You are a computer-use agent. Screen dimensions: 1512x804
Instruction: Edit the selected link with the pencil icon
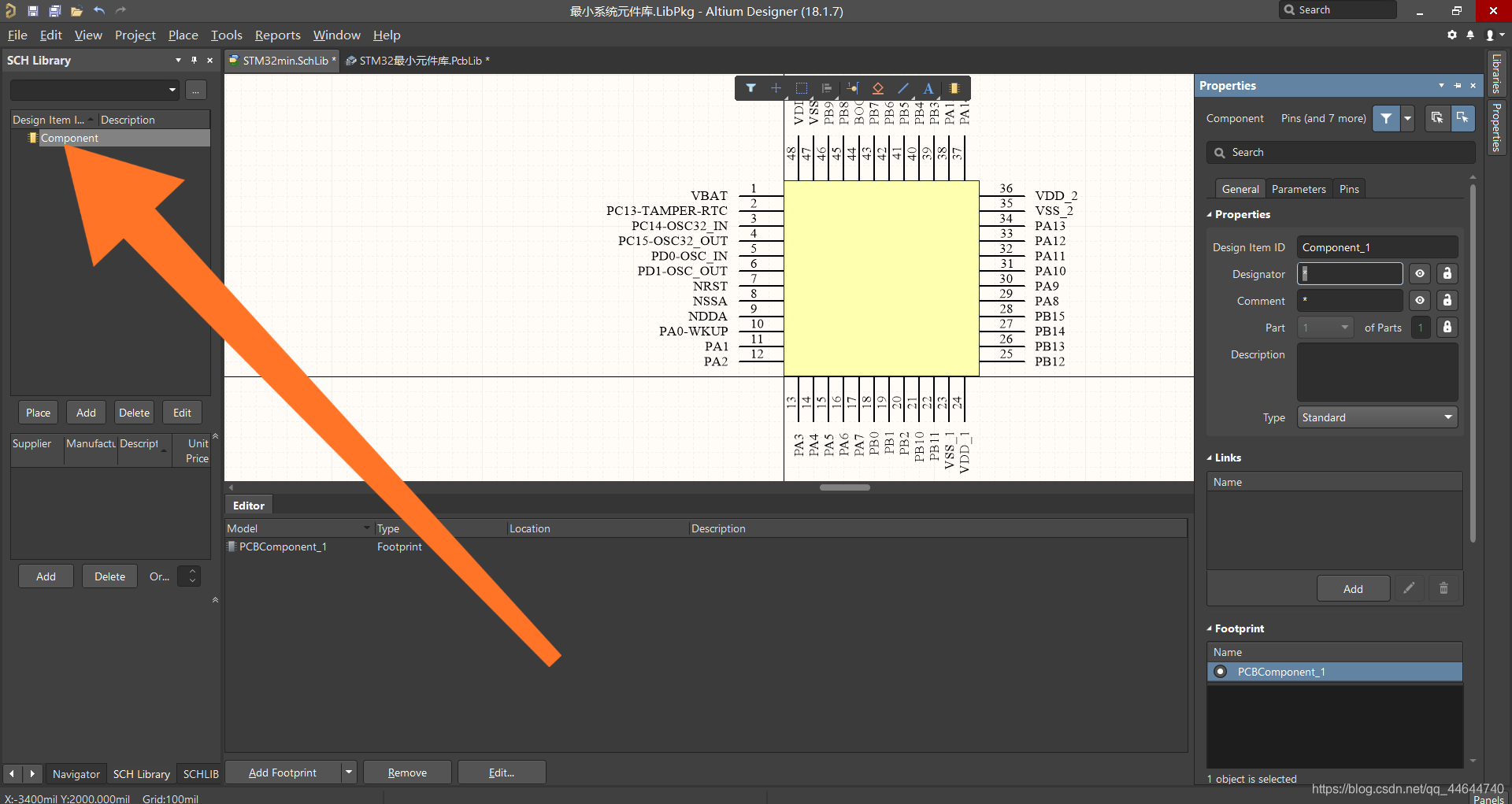[x=1409, y=588]
